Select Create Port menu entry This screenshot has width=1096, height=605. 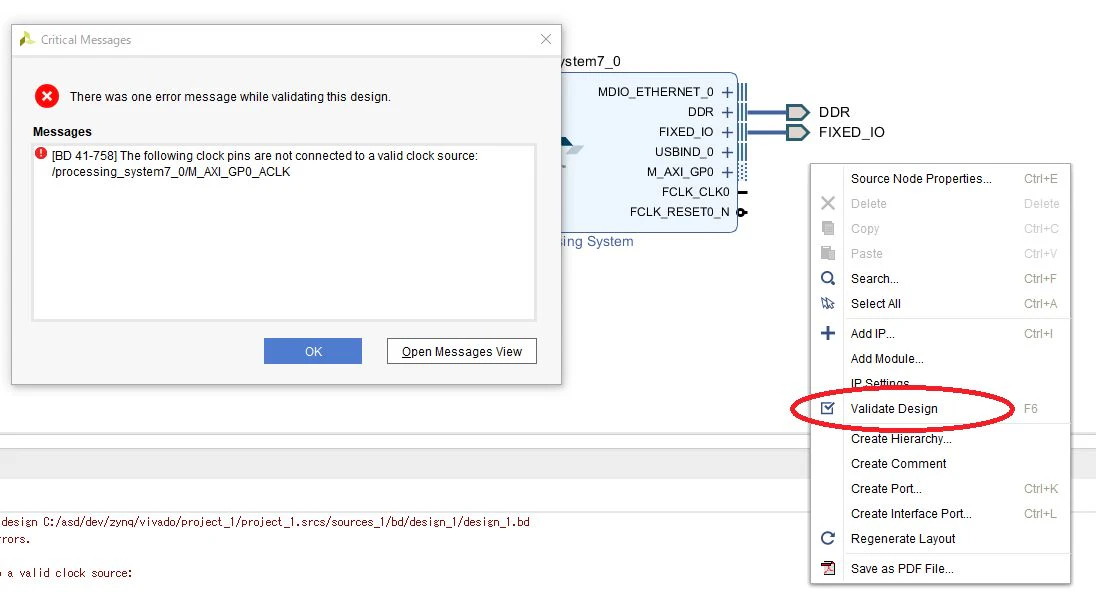point(940,489)
